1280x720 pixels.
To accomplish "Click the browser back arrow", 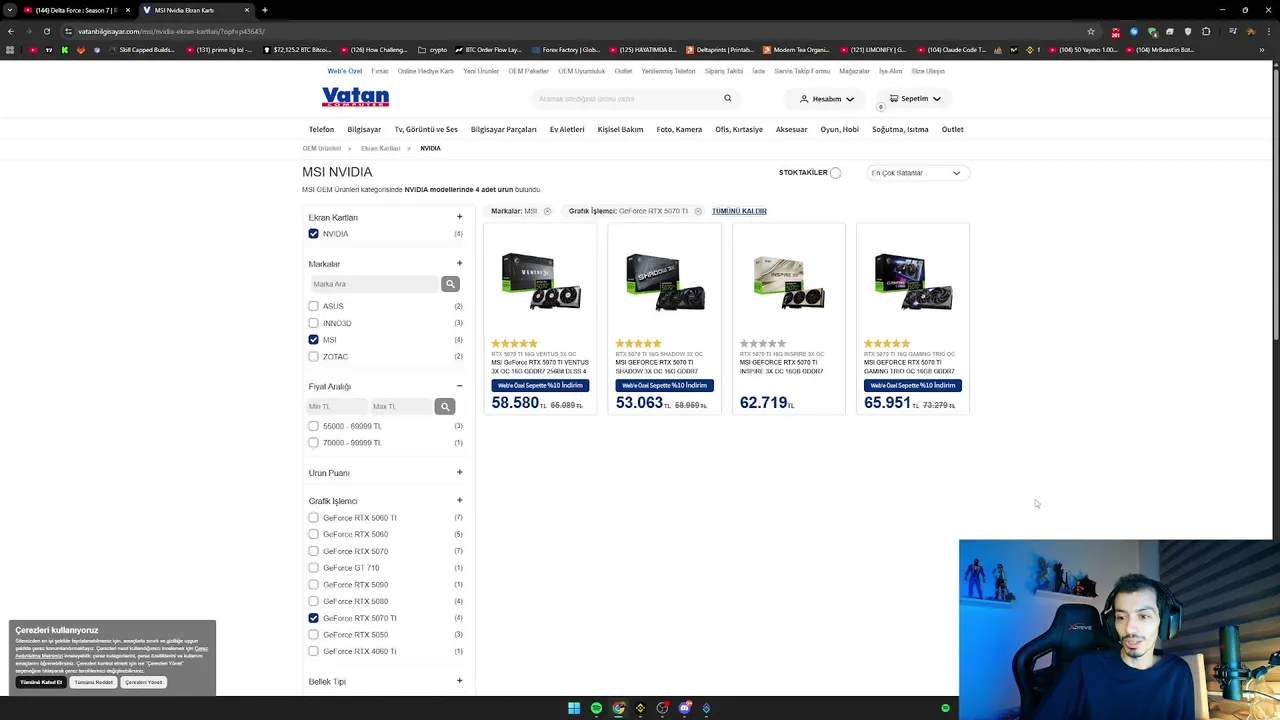I will click(x=11, y=31).
